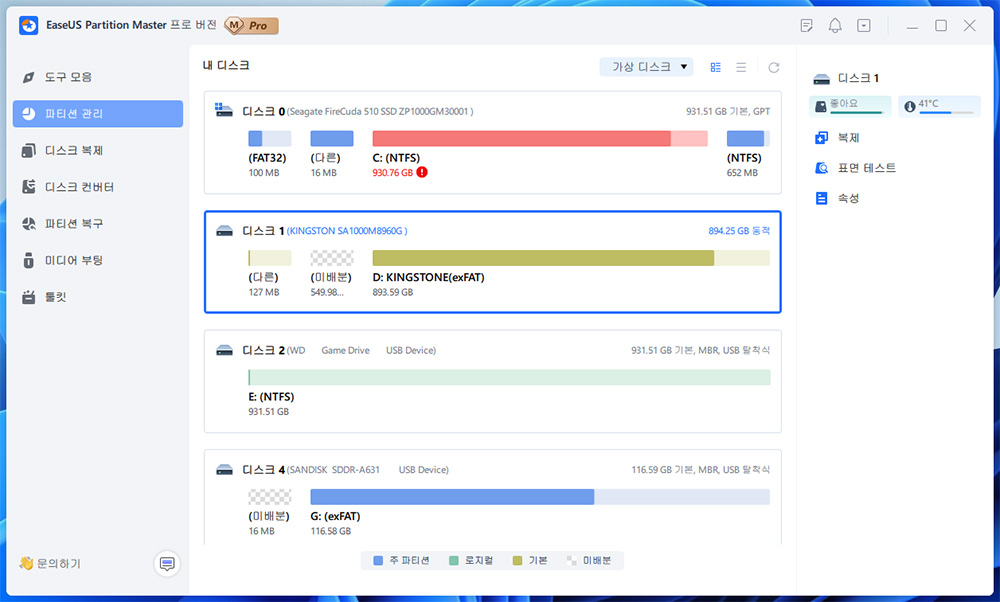The height and width of the screenshot is (602, 1000).
Task: Click the 주 파티션 legend swatch
Action: (378, 561)
